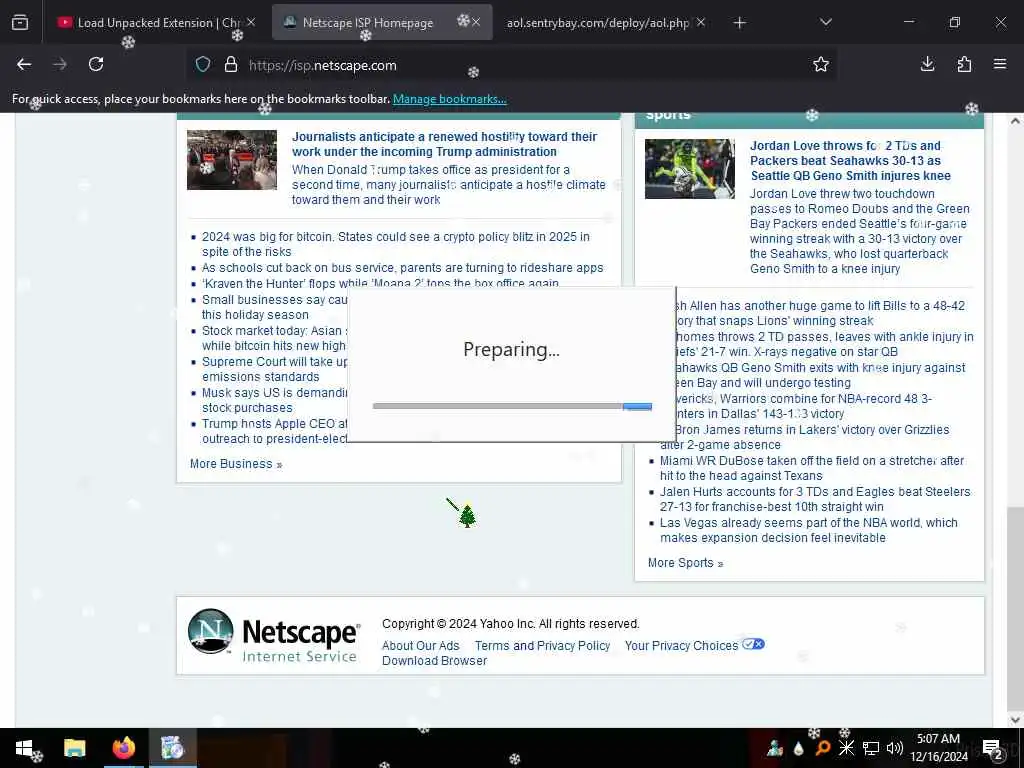Open Las Vegas NBA expansion story
This screenshot has width=1024, height=768.
[808, 530]
